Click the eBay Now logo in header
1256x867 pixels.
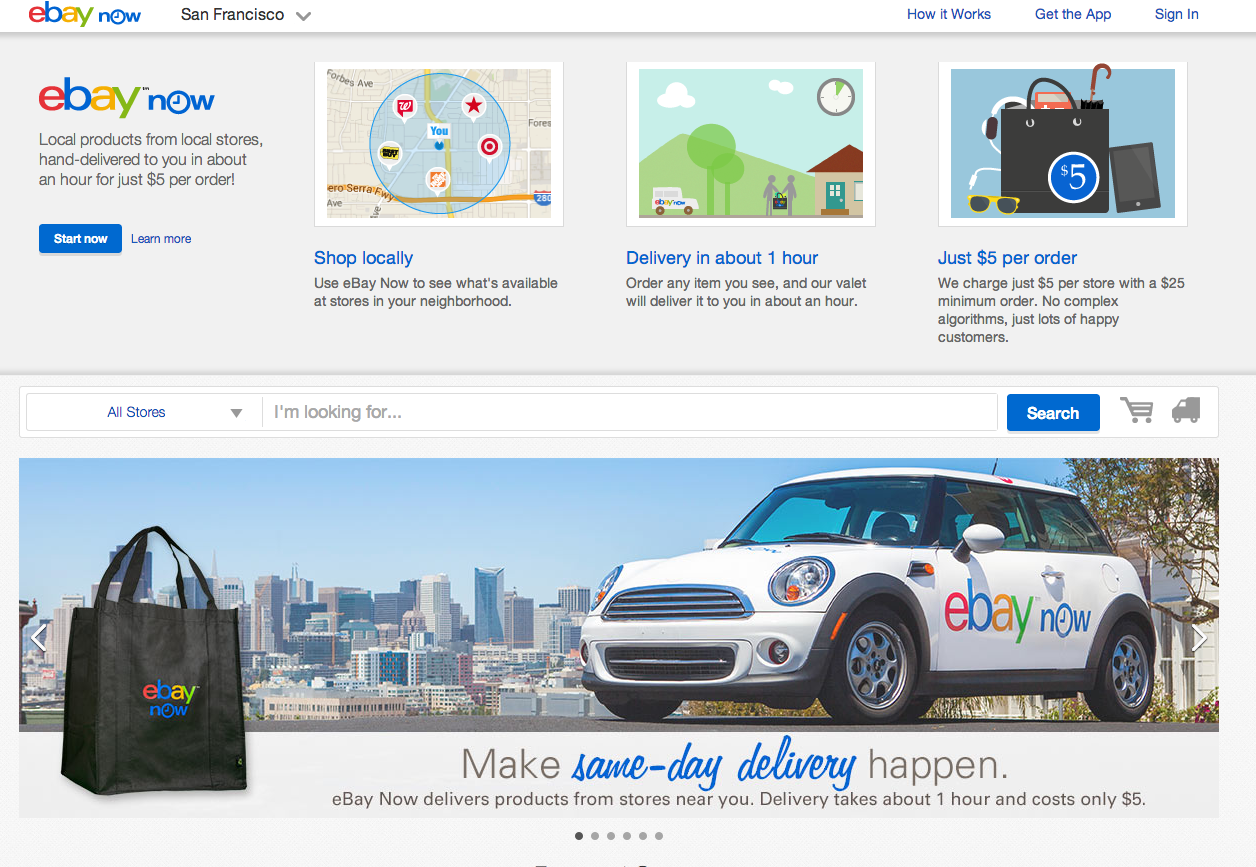click(85, 14)
